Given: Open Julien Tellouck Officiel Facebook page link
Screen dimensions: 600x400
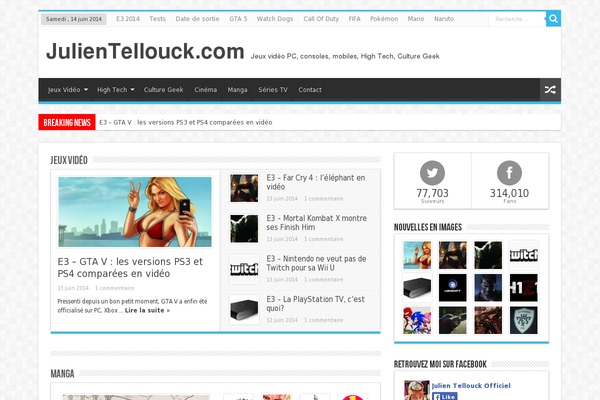Looking at the screenshot, I should (x=471, y=386).
